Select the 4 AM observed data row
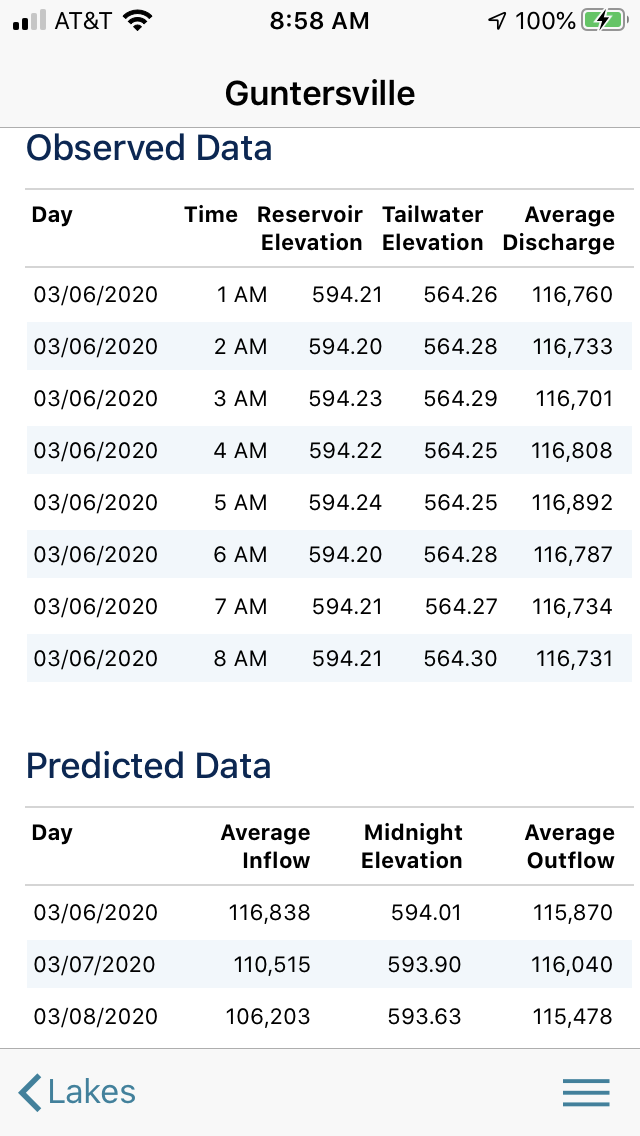Image resolution: width=640 pixels, height=1136 pixels. point(329,451)
